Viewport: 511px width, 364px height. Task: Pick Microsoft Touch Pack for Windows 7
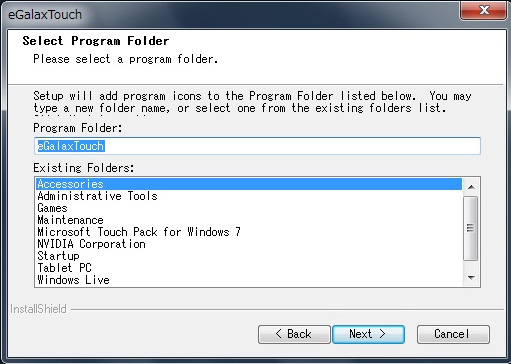point(249,232)
